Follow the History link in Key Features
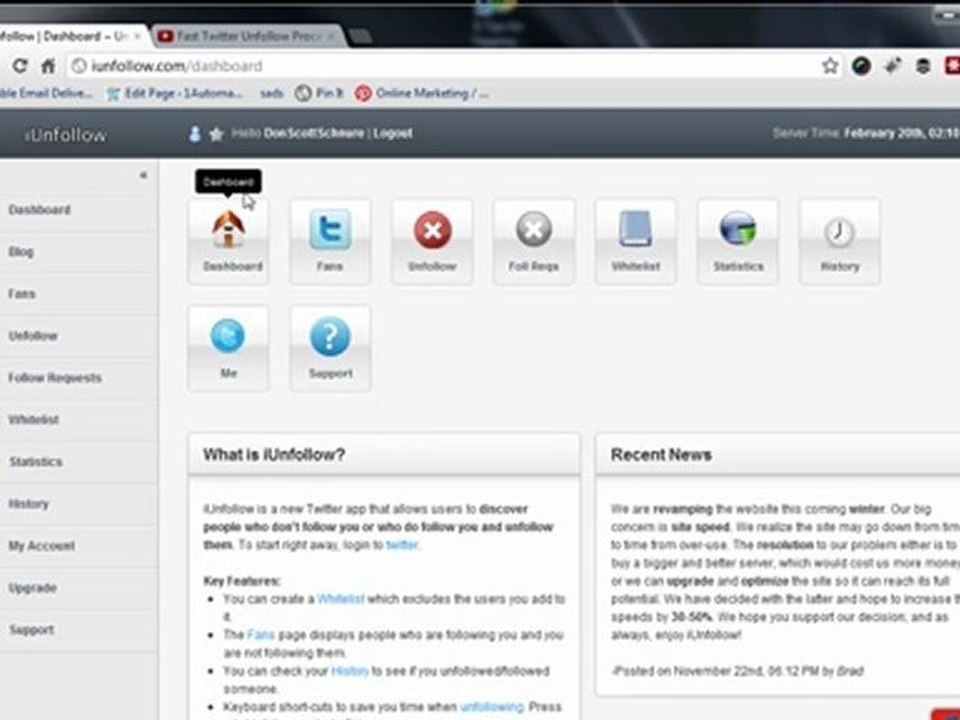 click(x=350, y=671)
